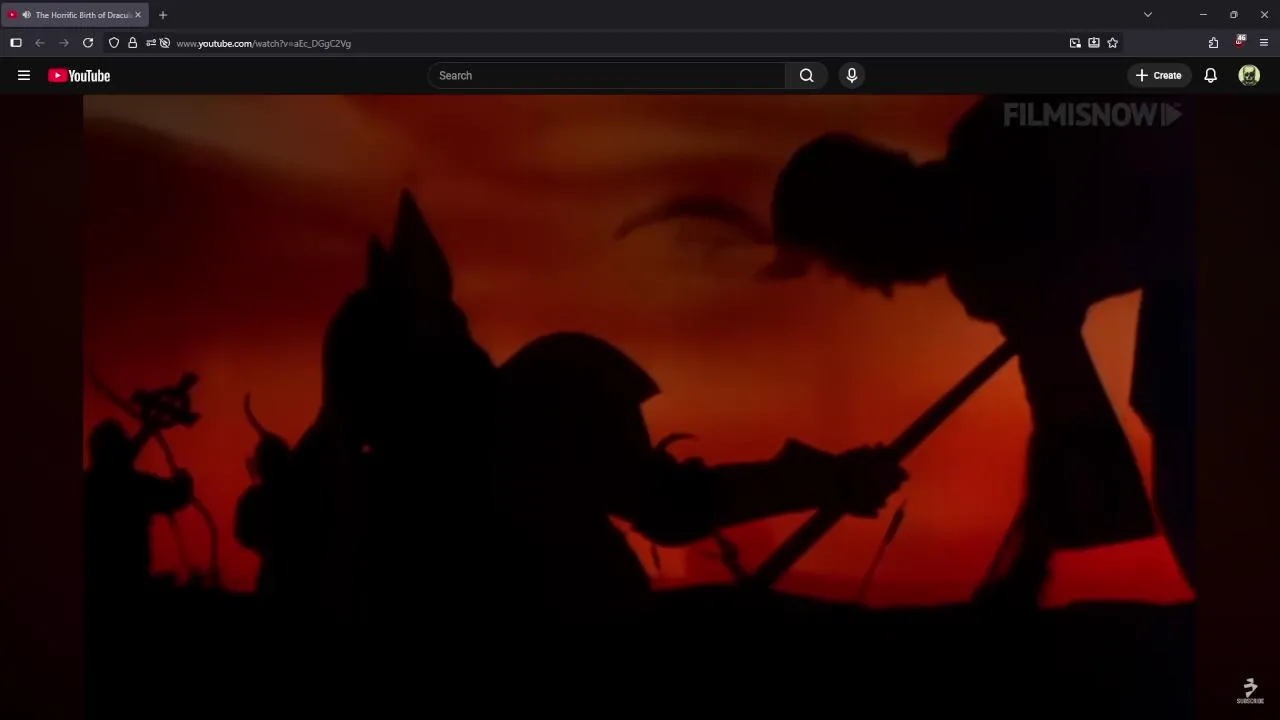Screen dimensions: 1280x720
Task: Start voice search with microphone icon
Action: (x=852, y=75)
